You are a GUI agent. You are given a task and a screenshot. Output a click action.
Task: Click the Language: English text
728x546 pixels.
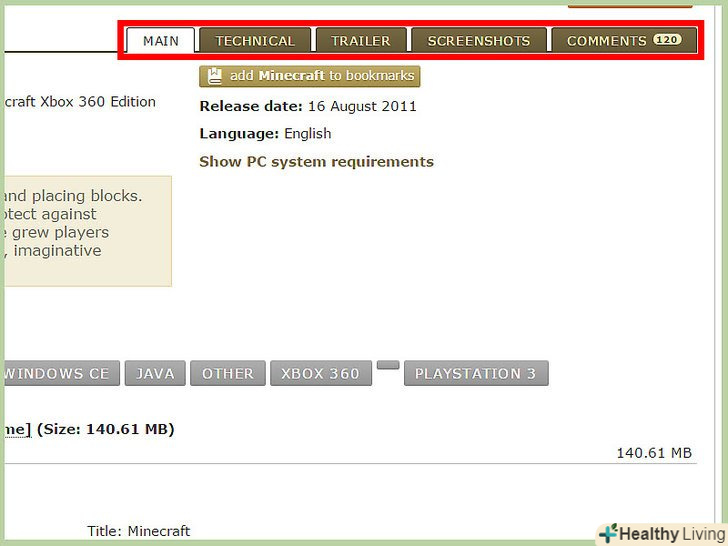(265, 134)
